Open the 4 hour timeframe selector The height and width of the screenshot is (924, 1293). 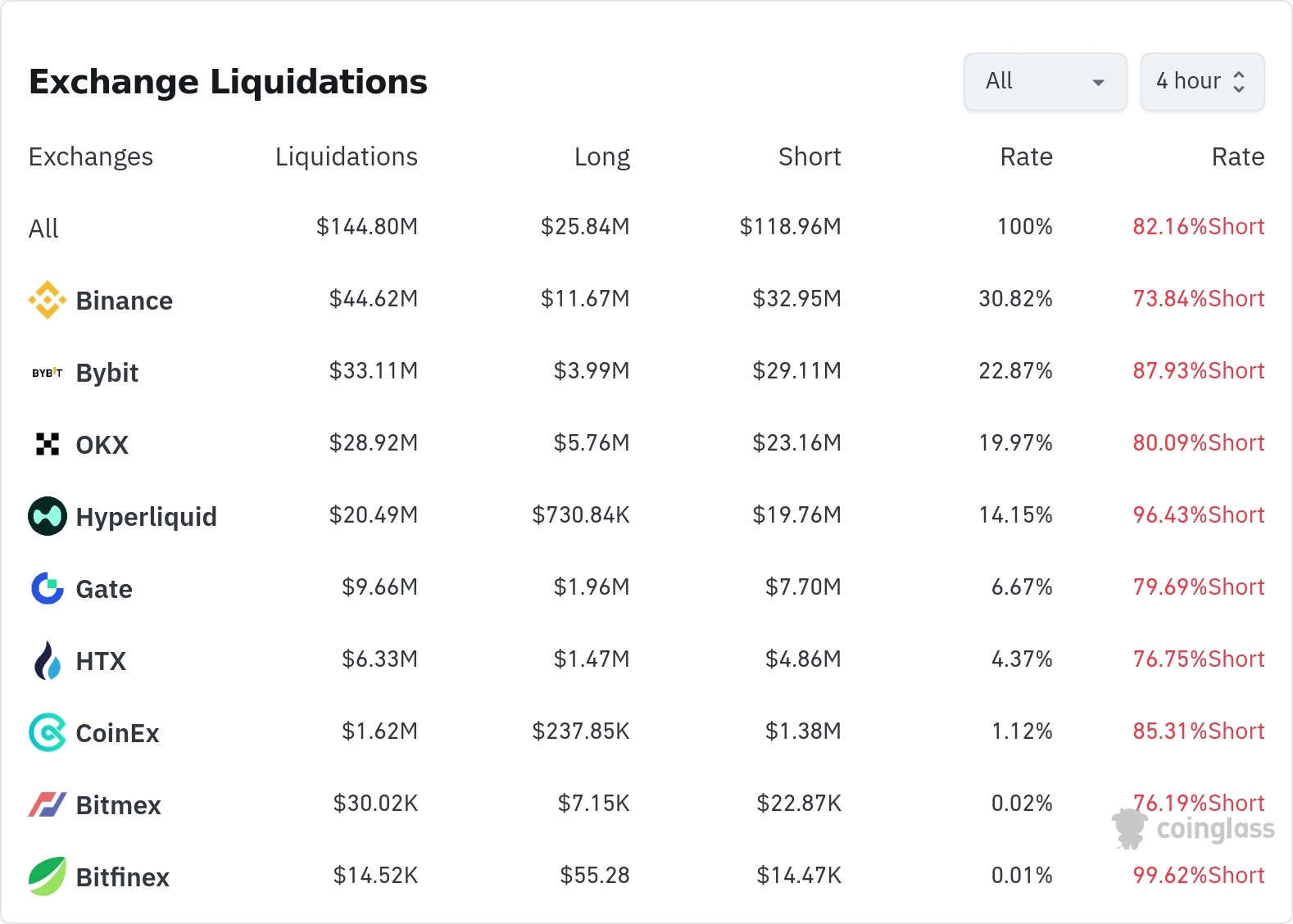pos(1202,82)
